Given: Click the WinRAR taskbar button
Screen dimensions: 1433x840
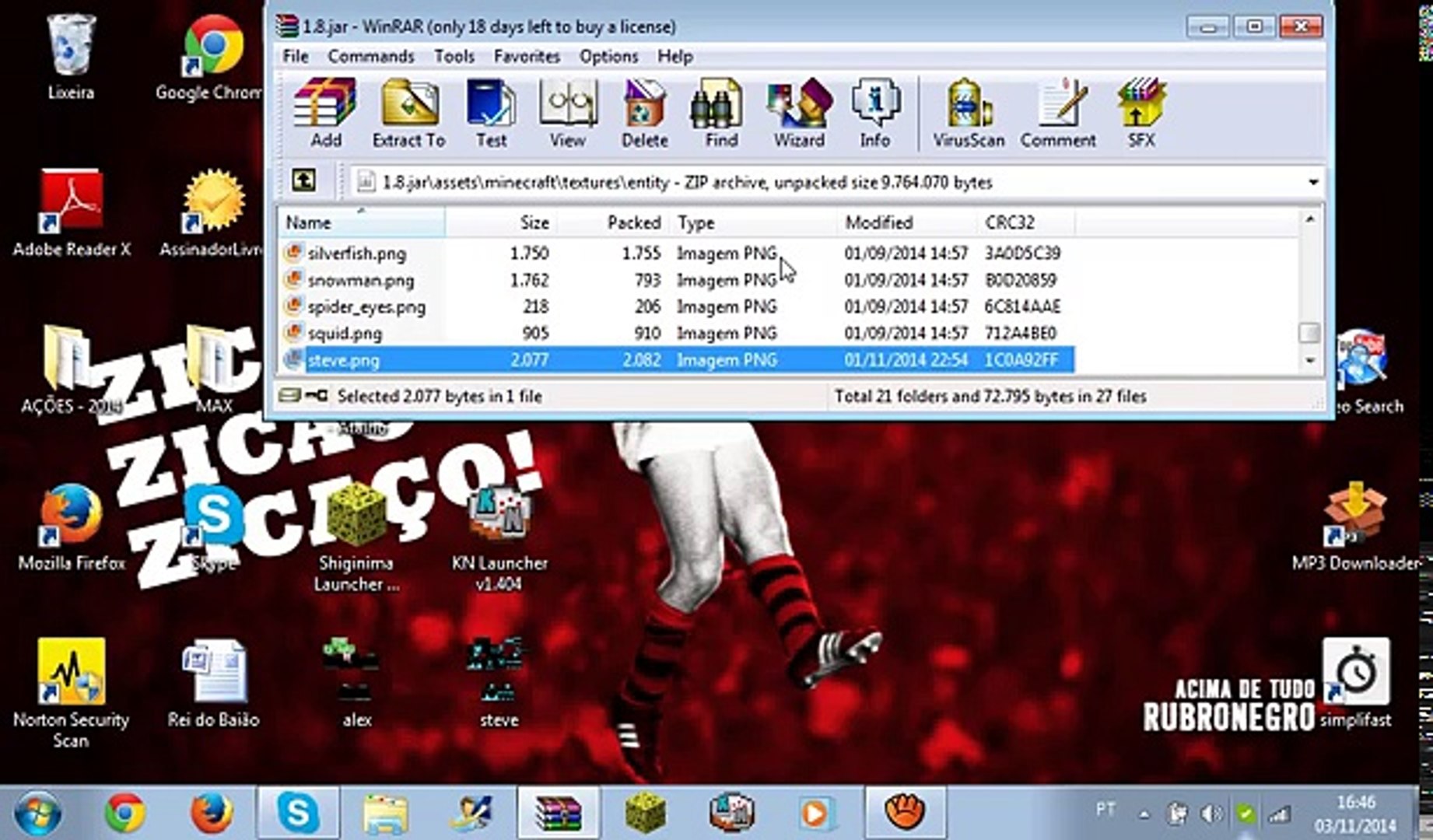Looking at the screenshot, I should (x=559, y=813).
